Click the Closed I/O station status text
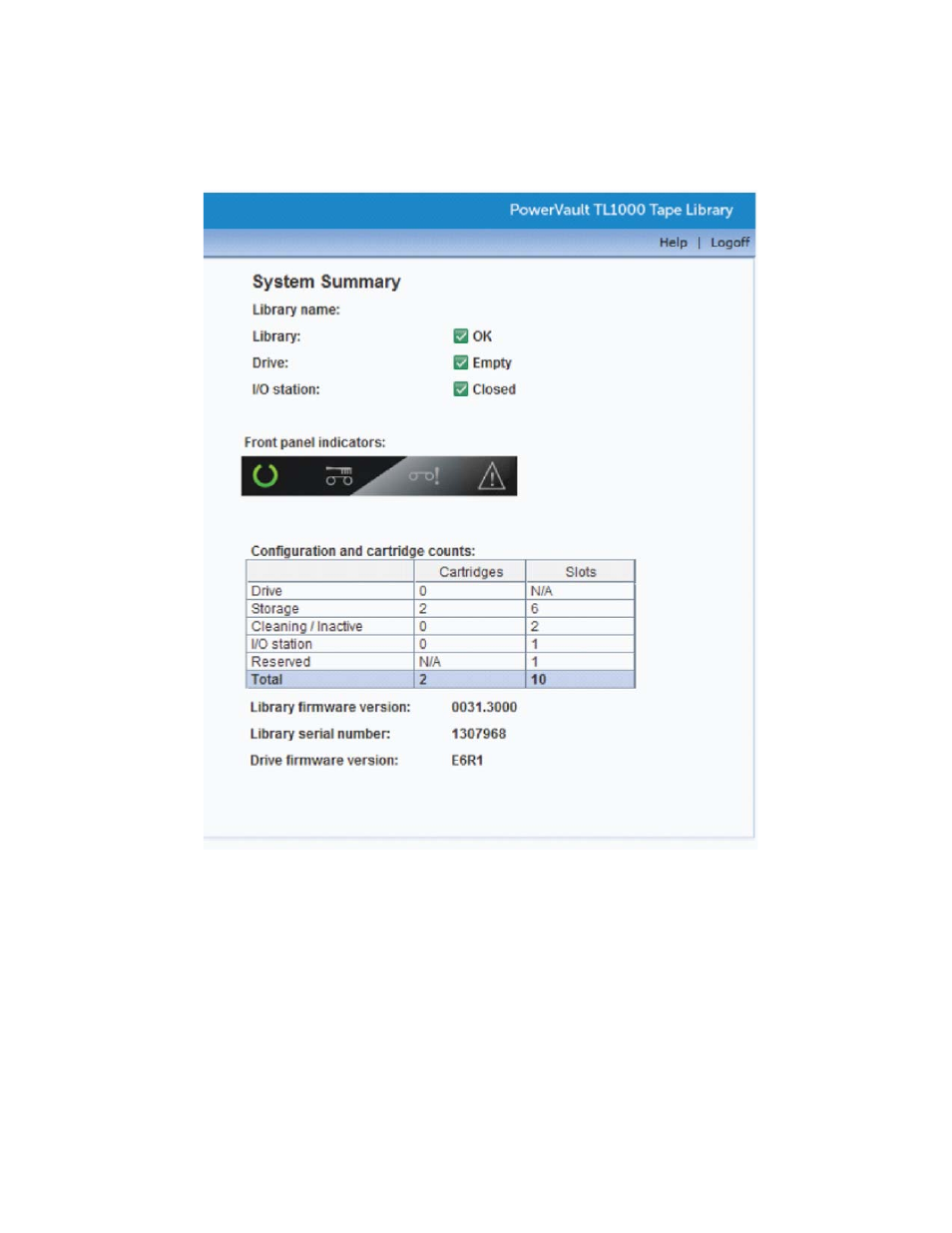This screenshot has width=952, height=1233. [494, 389]
